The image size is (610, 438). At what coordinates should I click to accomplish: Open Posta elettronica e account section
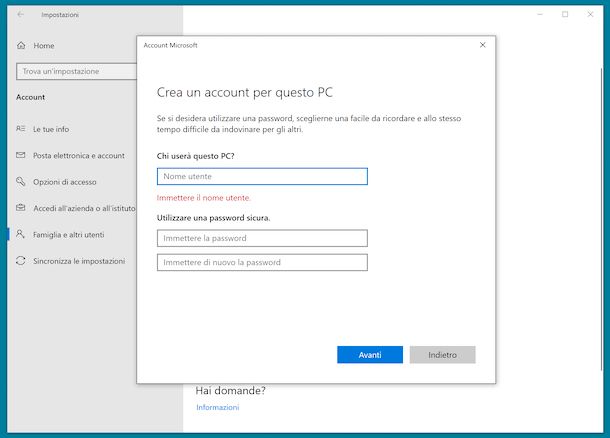pos(79,156)
